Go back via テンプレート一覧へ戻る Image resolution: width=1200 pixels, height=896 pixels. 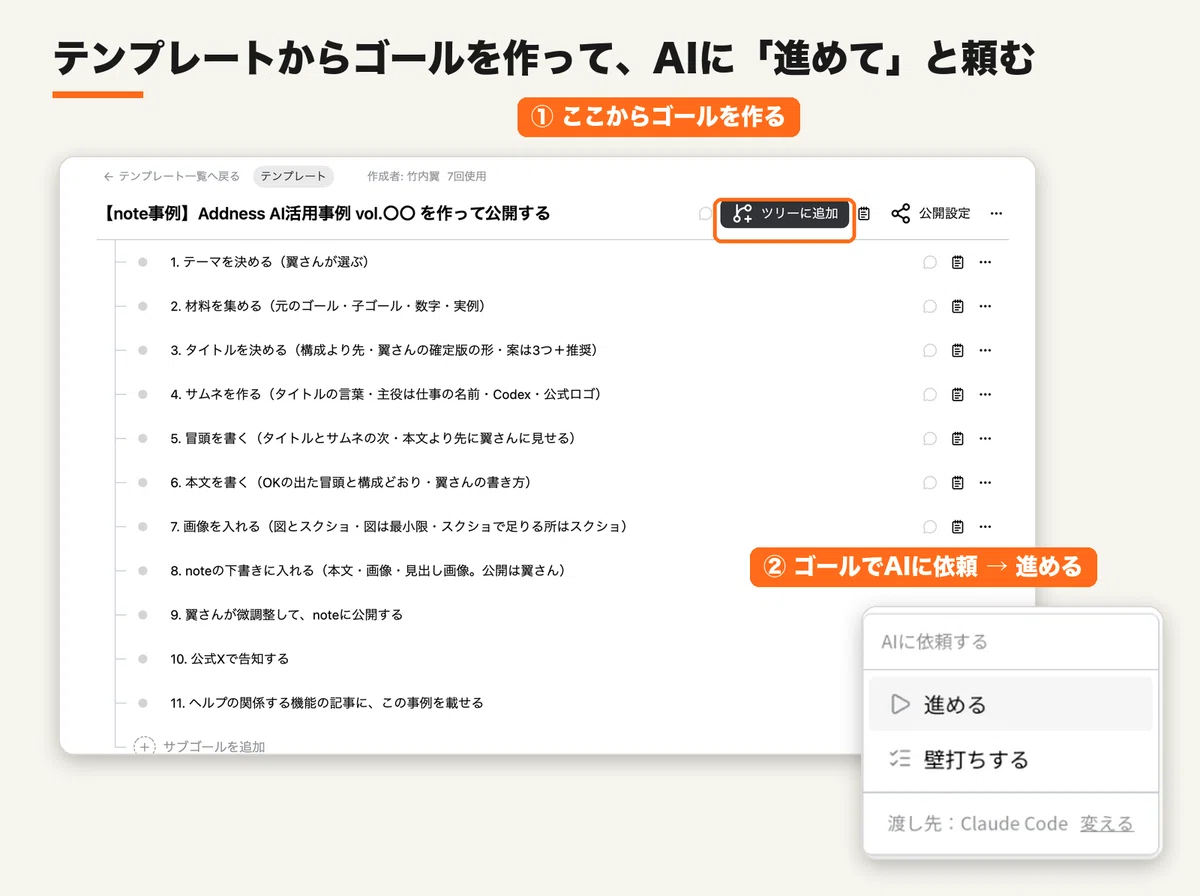click(171, 176)
